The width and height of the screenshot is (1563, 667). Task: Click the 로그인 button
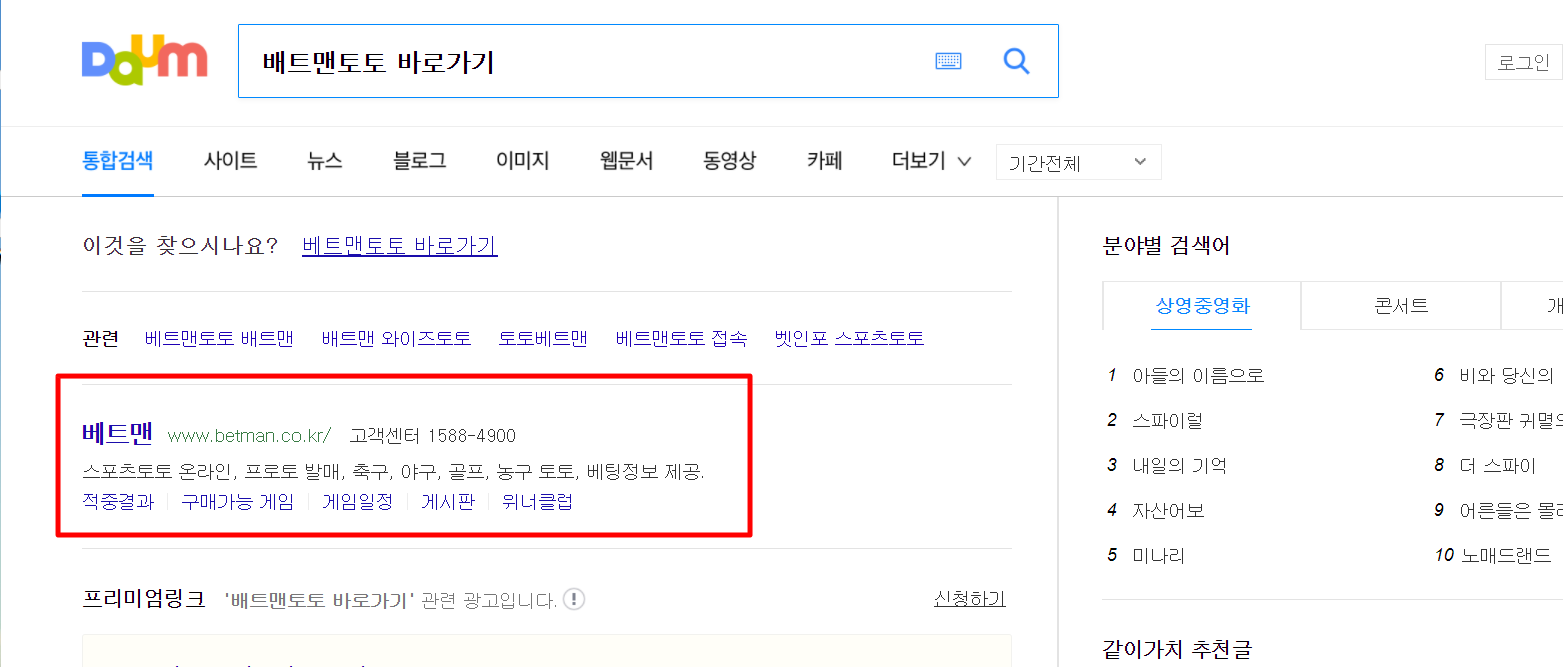(1524, 62)
